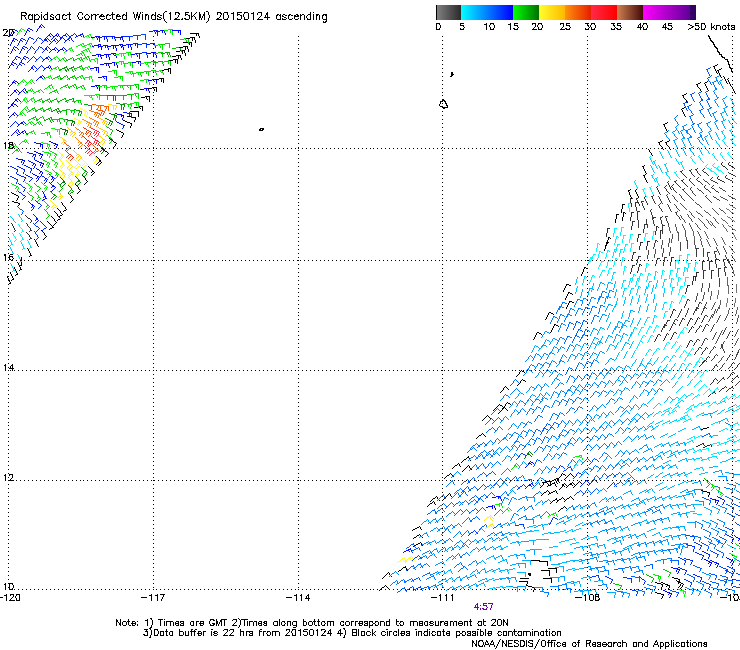Click the '10' legend scale label

point(489,27)
